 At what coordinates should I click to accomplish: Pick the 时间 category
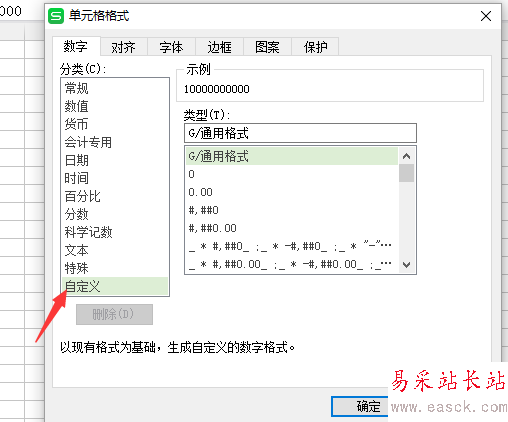tap(115, 178)
